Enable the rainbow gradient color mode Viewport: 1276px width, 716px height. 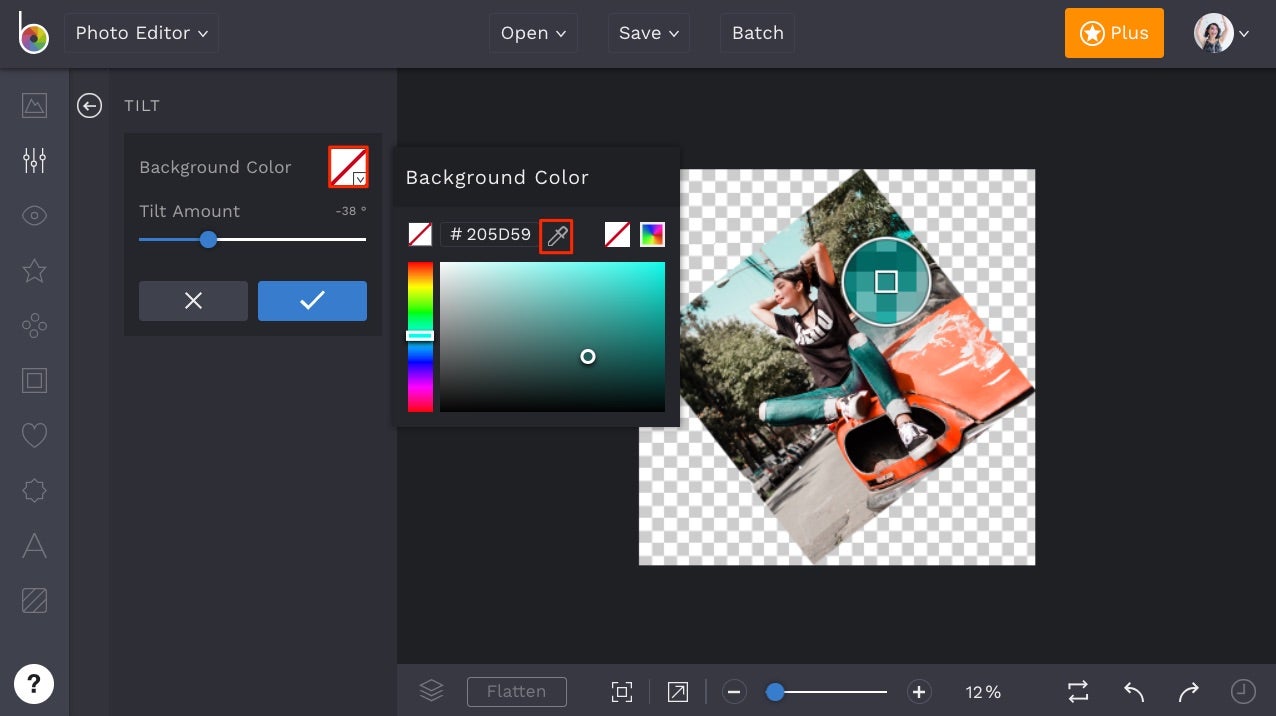652,234
